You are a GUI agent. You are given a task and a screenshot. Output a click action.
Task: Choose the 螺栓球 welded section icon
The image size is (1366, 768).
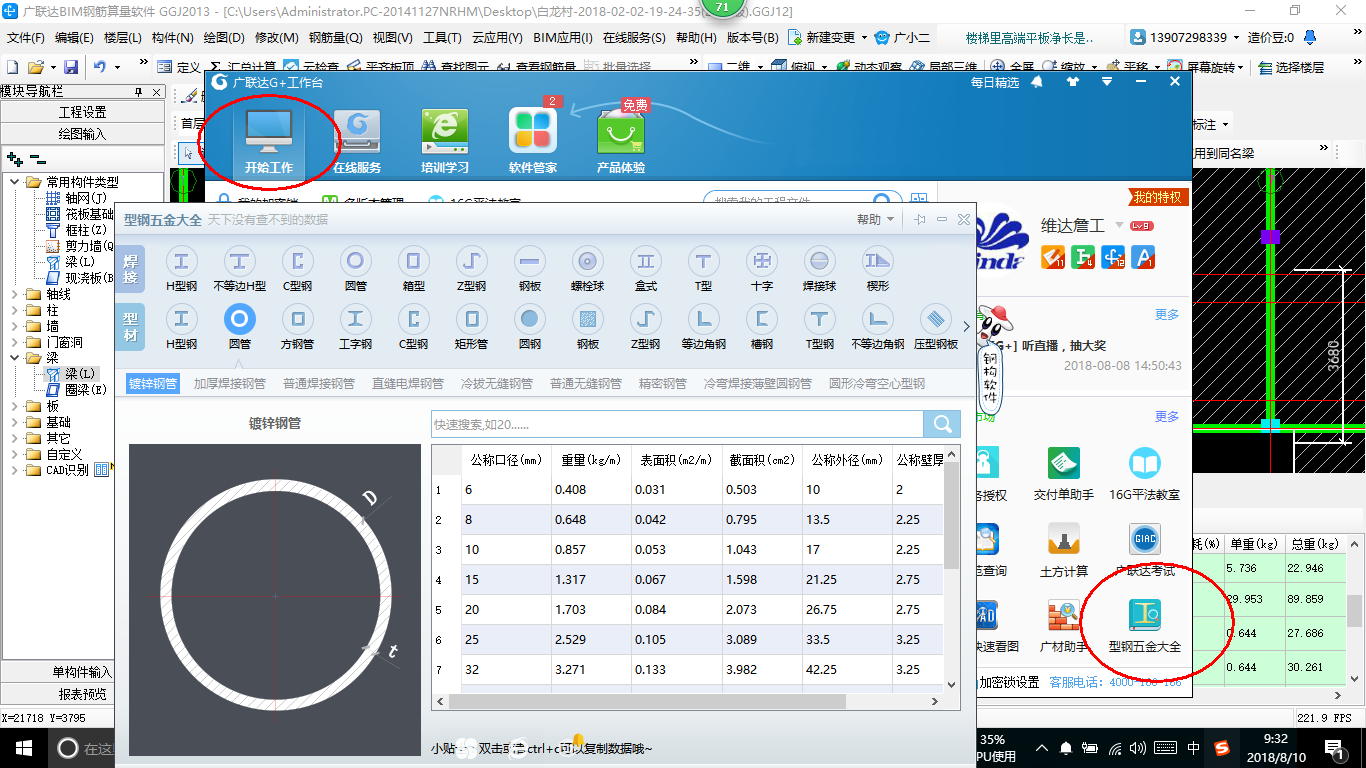click(588, 262)
